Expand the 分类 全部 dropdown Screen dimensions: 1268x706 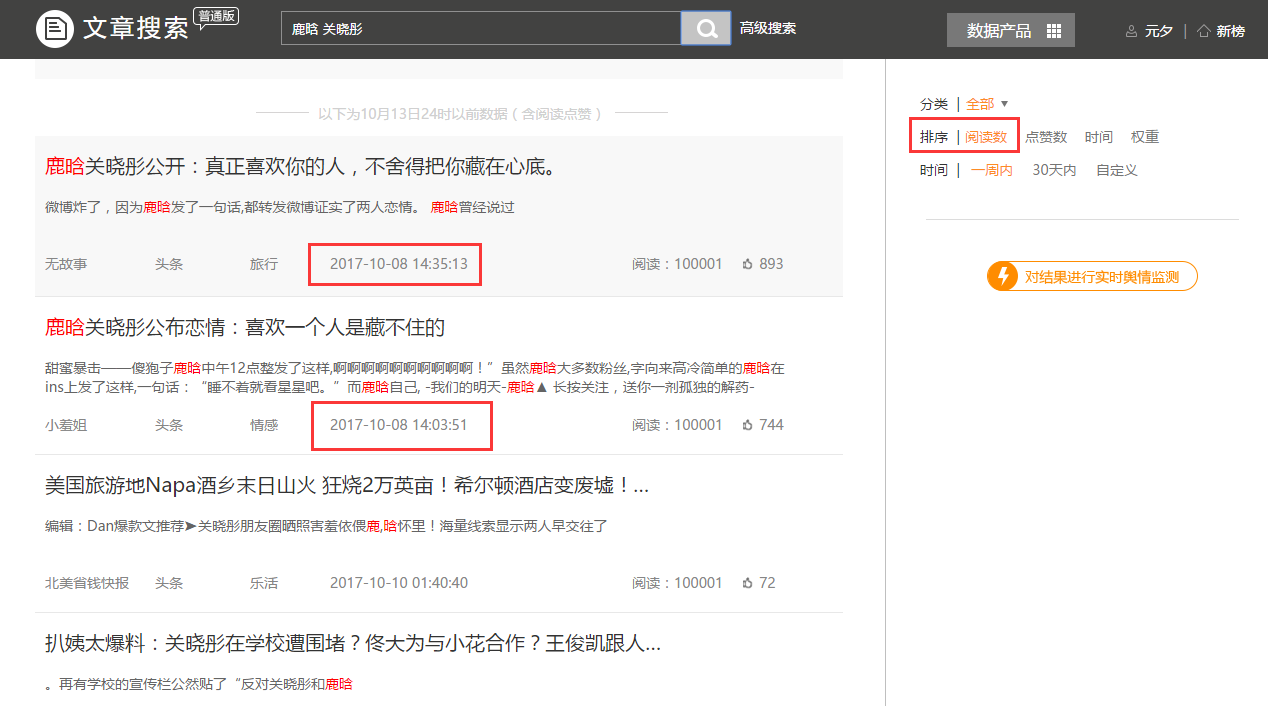(x=987, y=104)
